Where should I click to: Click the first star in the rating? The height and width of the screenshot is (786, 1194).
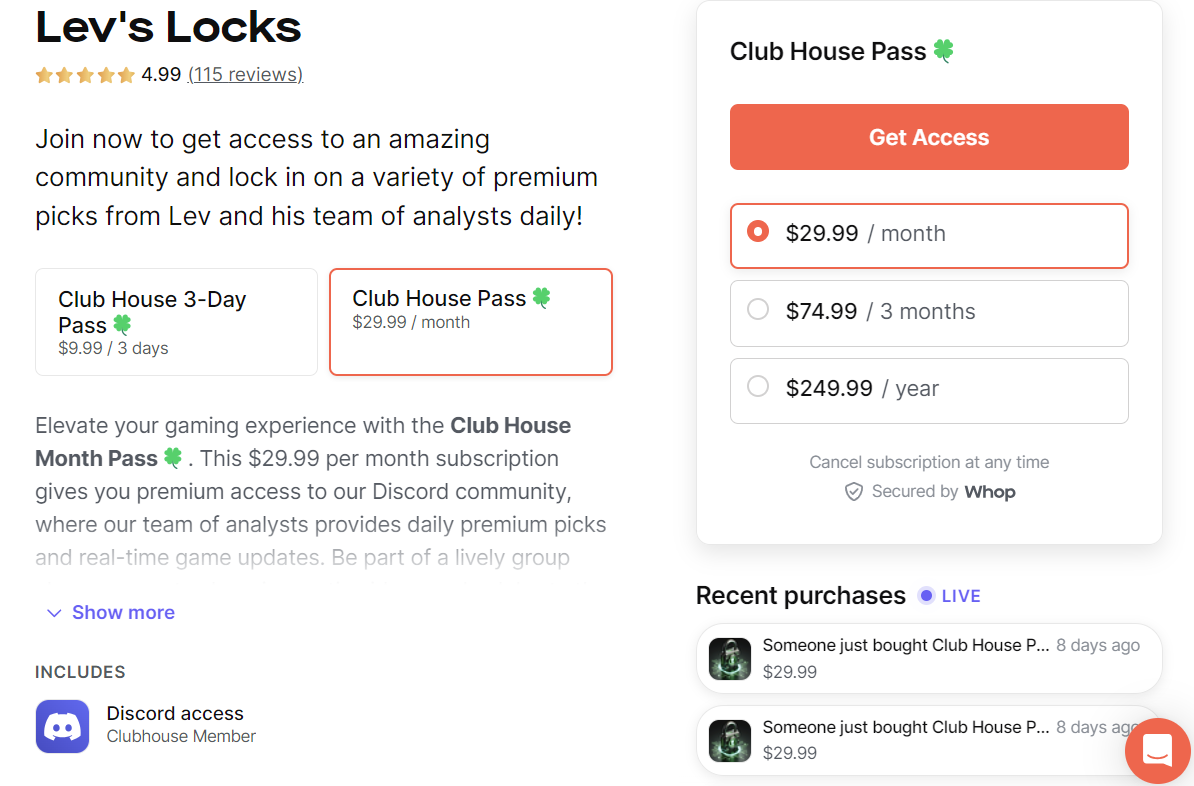point(44,74)
